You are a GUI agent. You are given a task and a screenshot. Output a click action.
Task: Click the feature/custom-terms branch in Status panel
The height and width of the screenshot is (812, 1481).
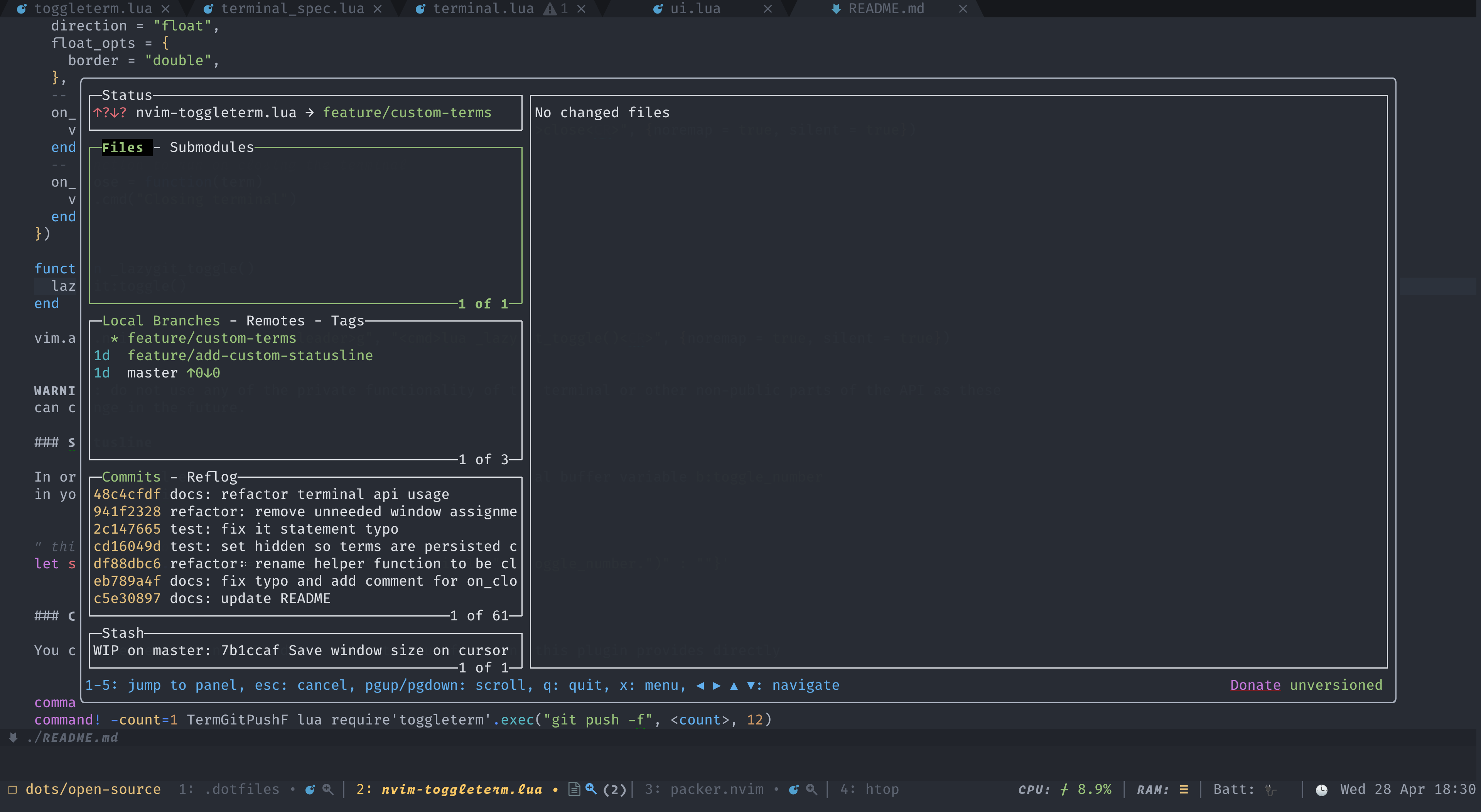[x=407, y=113]
